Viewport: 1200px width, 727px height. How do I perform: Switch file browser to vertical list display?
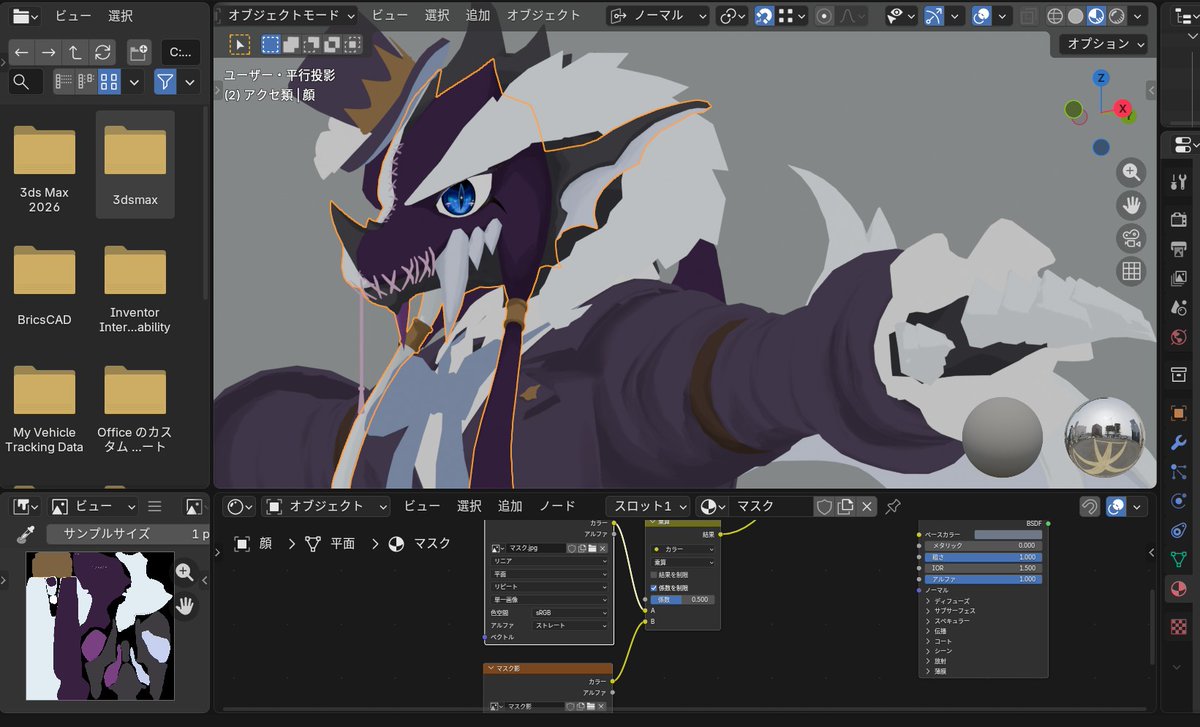click(63, 82)
